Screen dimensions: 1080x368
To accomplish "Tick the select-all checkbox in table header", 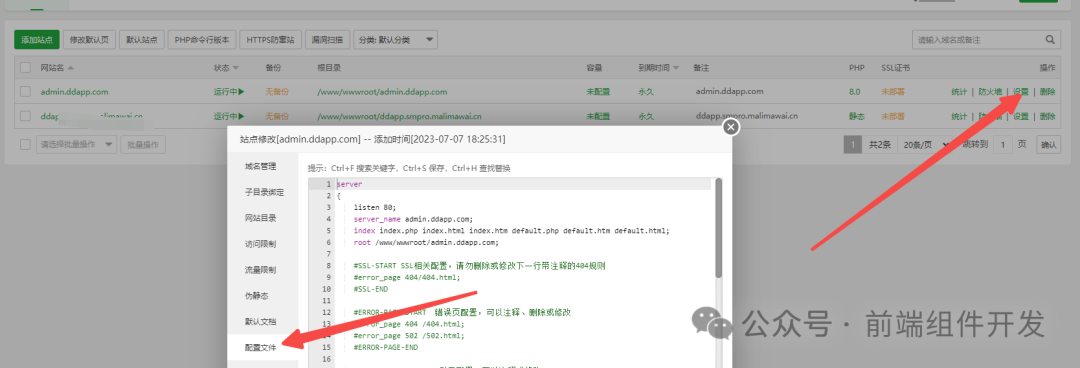I will (x=25, y=68).
